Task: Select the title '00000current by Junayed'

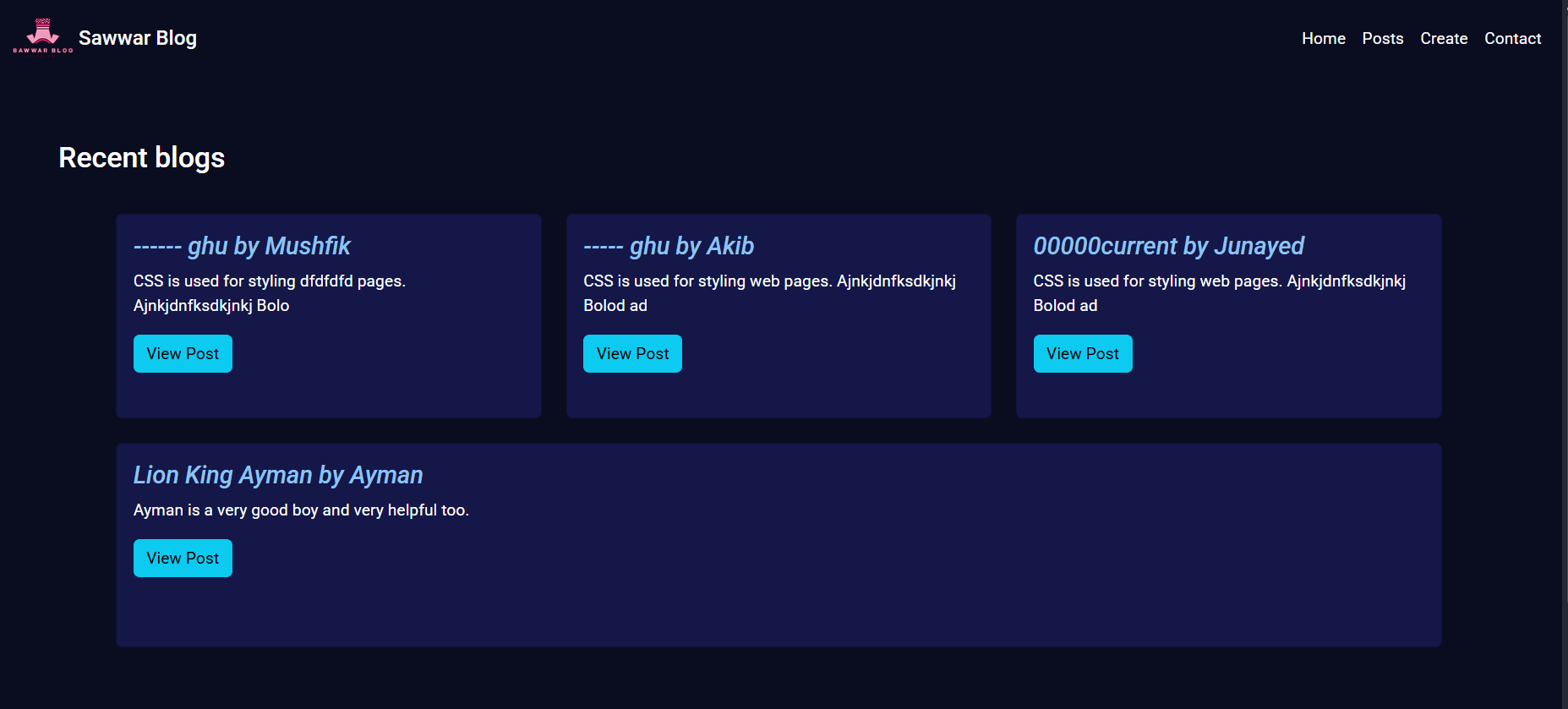Action: click(x=1168, y=246)
